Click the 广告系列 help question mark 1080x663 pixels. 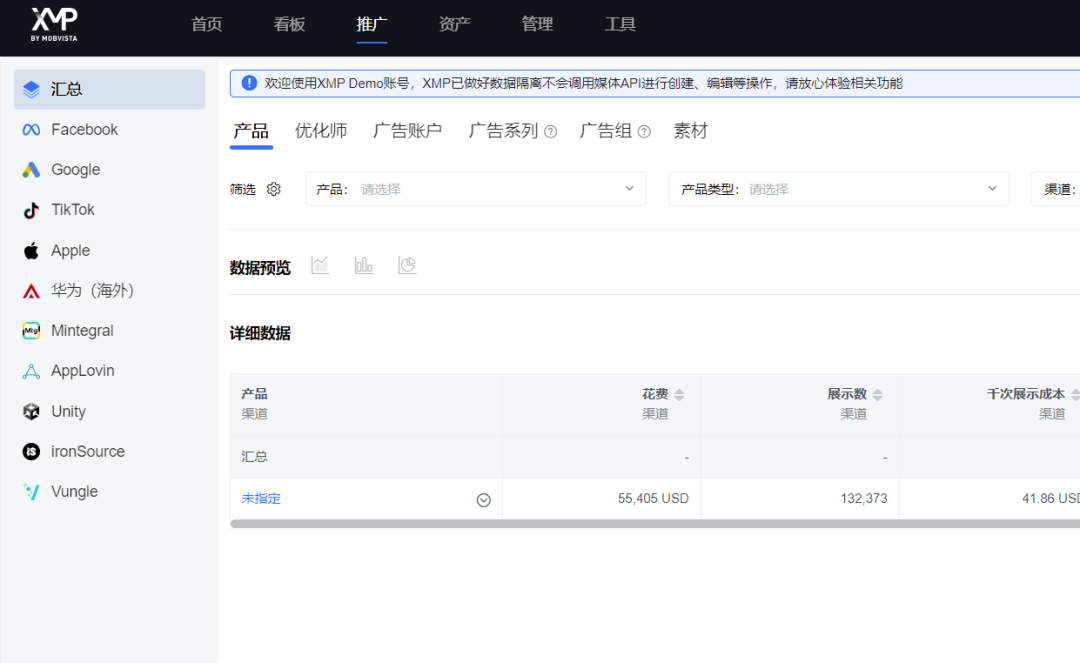click(549, 130)
